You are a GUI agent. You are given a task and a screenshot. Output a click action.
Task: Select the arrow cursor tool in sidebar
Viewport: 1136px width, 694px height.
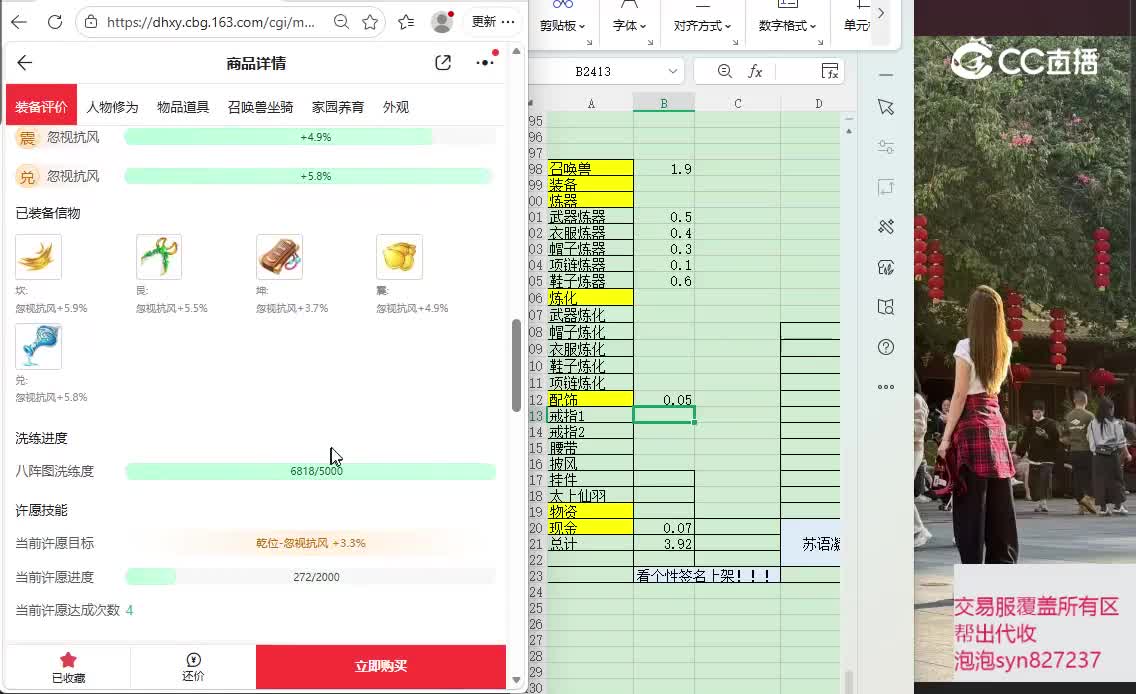tap(885, 107)
